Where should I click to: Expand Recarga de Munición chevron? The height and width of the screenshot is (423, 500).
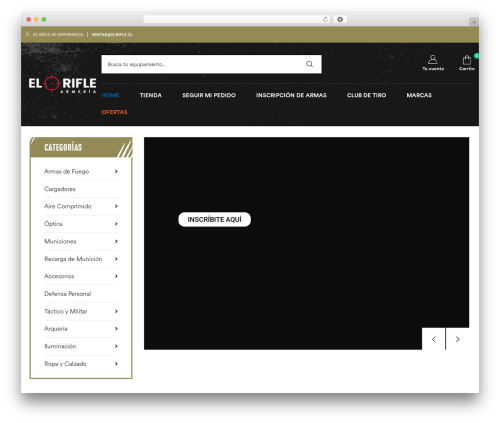pyautogui.click(x=116, y=259)
